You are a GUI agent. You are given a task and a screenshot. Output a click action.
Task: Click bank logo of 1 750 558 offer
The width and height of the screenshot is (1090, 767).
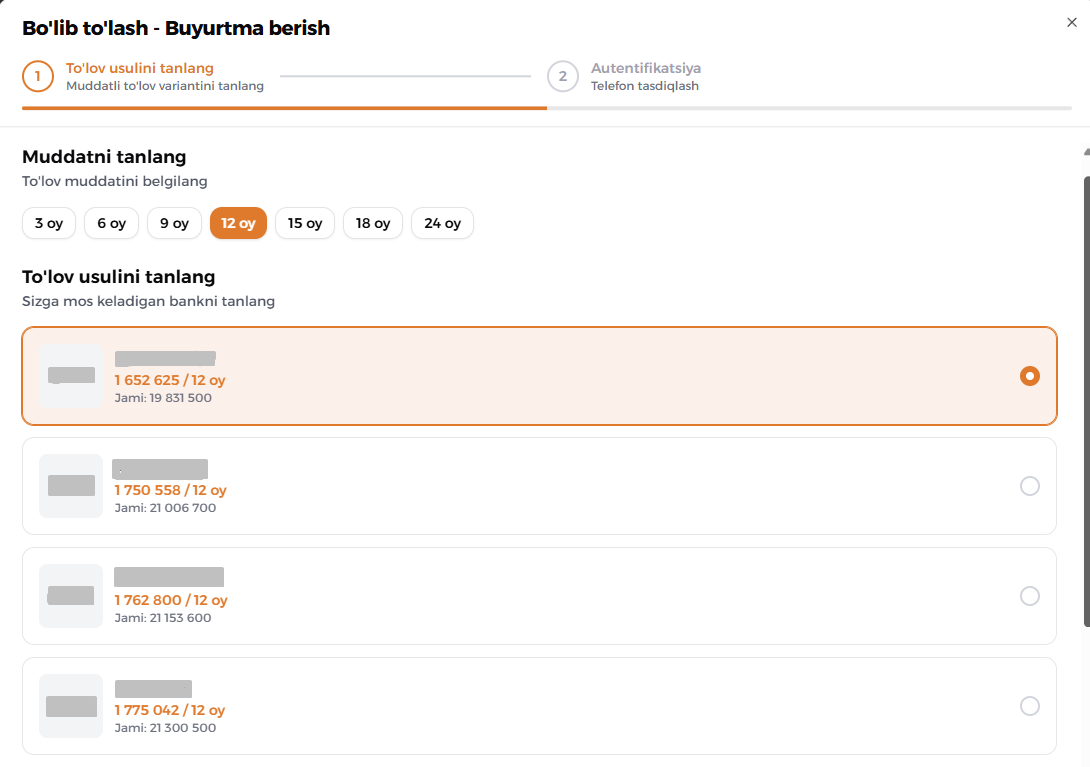pyautogui.click(x=71, y=486)
